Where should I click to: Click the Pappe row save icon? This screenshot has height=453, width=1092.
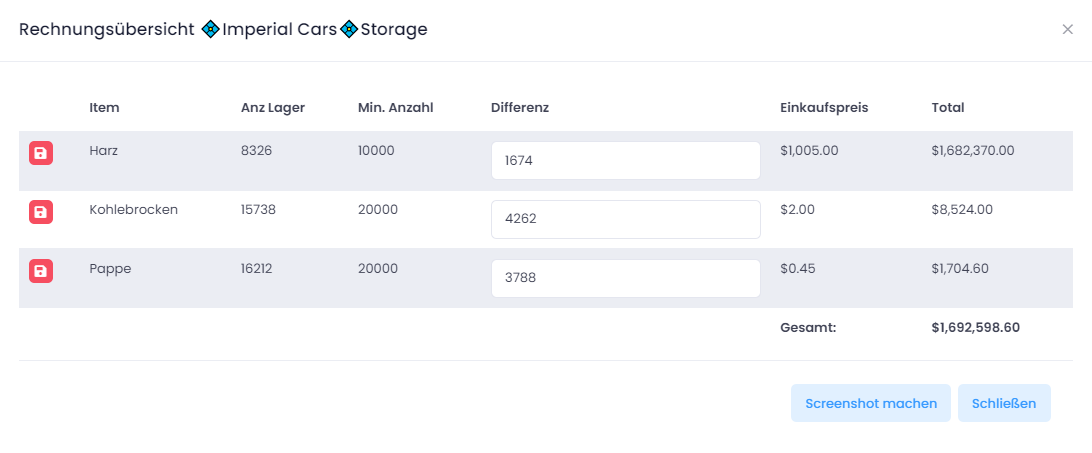pyautogui.click(x=41, y=271)
